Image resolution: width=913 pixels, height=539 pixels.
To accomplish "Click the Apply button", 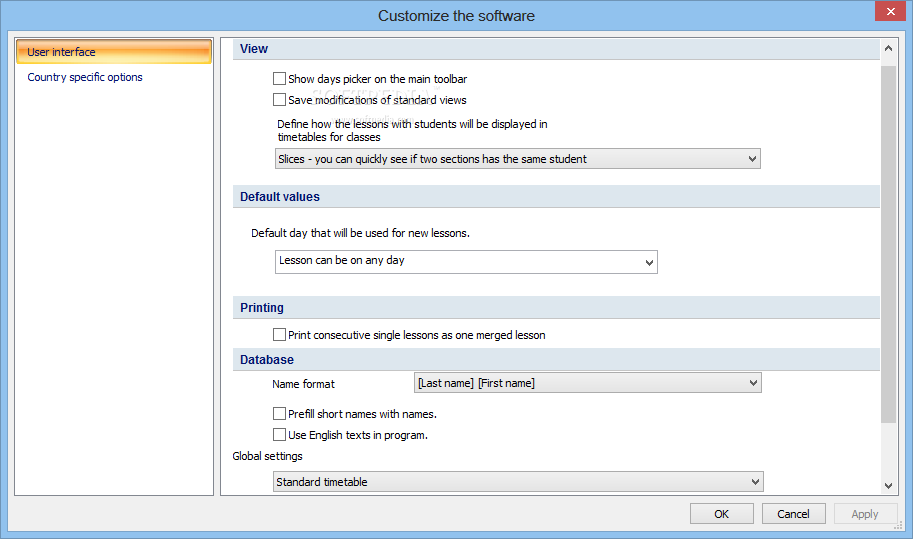I will tap(865, 514).
